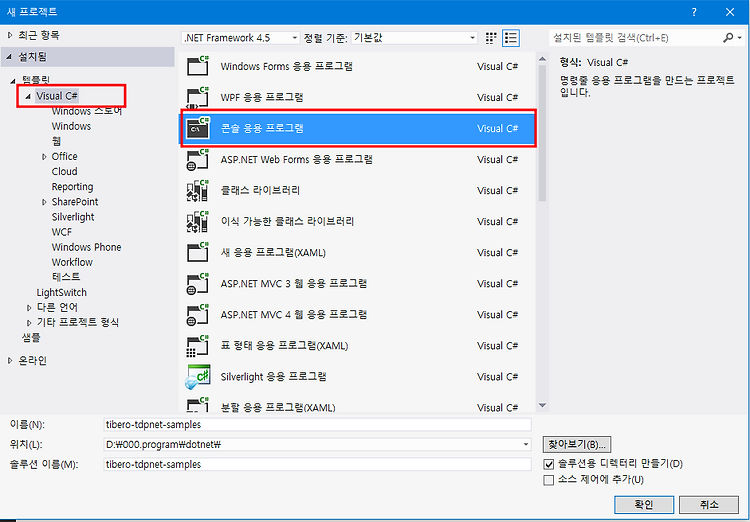Open the dialog help question mark
Viewport: 750px width, 522px height.
[x=694, y=12]
